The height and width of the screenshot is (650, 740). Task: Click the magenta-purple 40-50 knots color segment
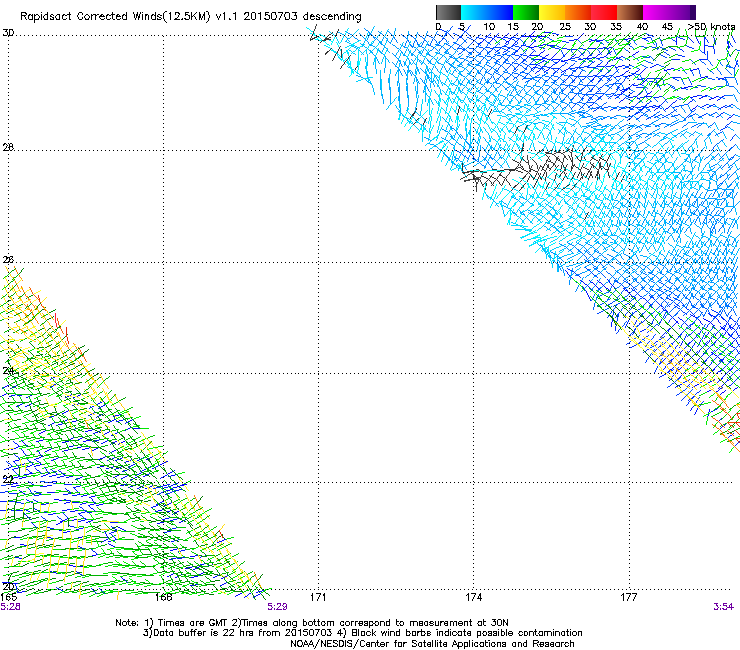(669, 12)
